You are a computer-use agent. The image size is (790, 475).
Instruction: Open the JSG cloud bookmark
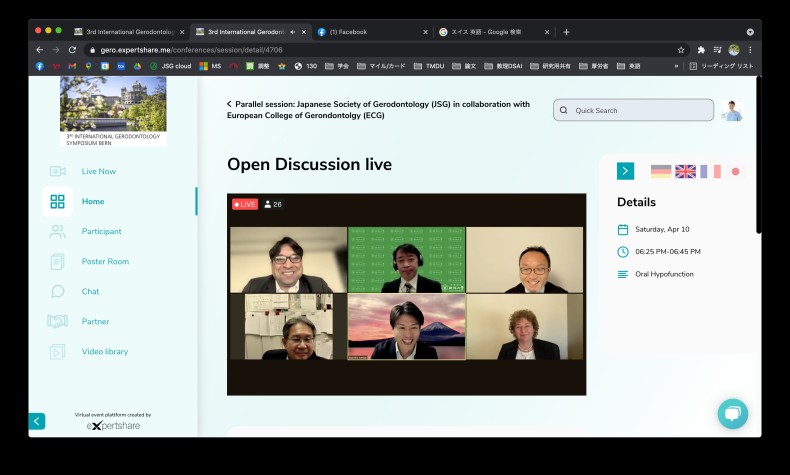coord(170,66)
